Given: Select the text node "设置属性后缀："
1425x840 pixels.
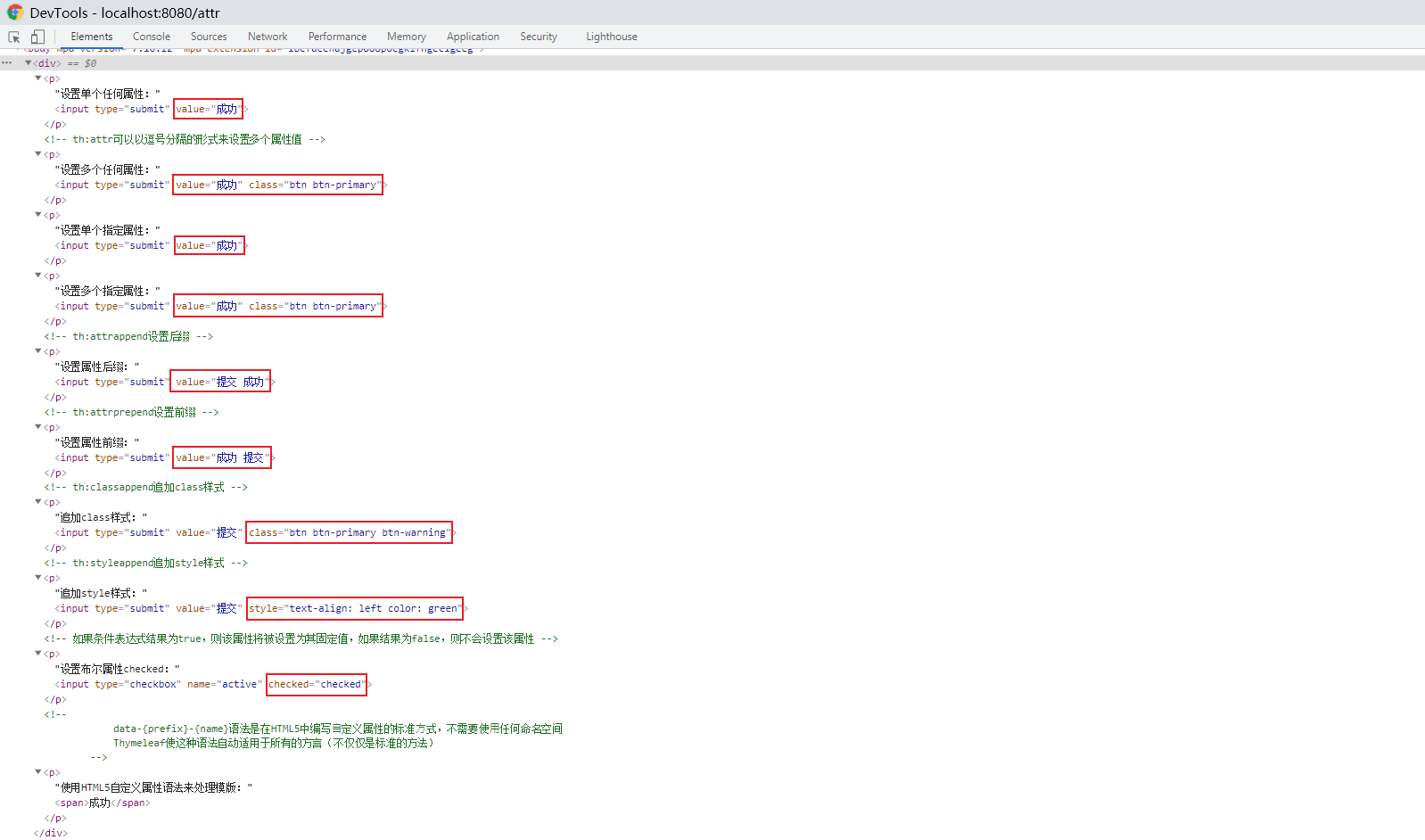Looking at the screenshot, I should 97,366.
